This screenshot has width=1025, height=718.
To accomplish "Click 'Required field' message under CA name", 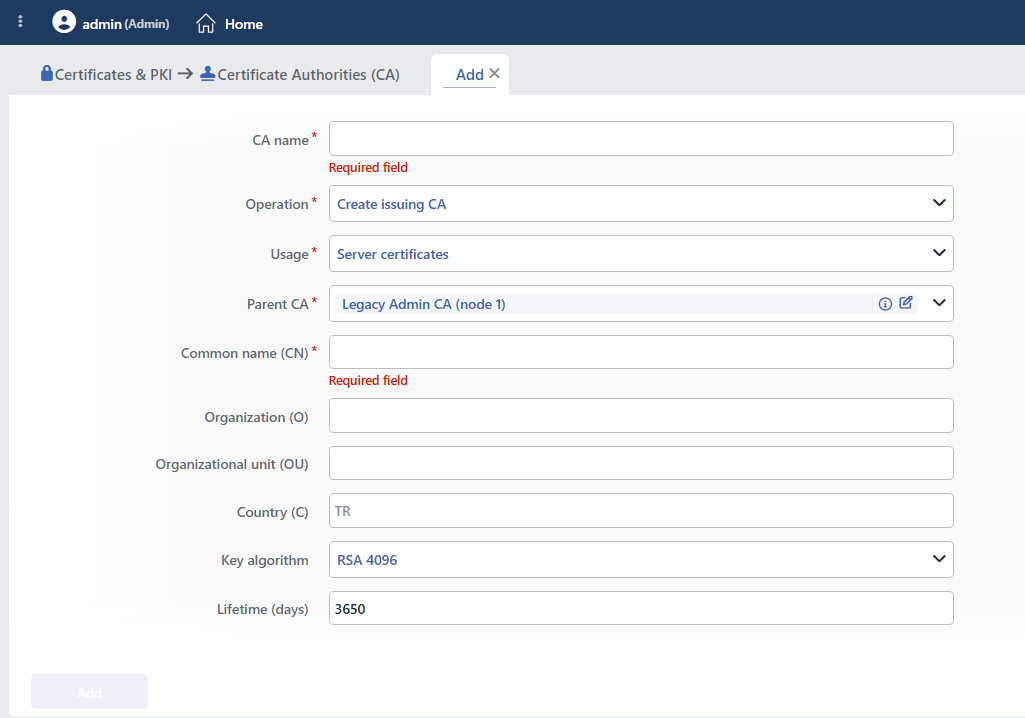I will [x=368, y=167].
